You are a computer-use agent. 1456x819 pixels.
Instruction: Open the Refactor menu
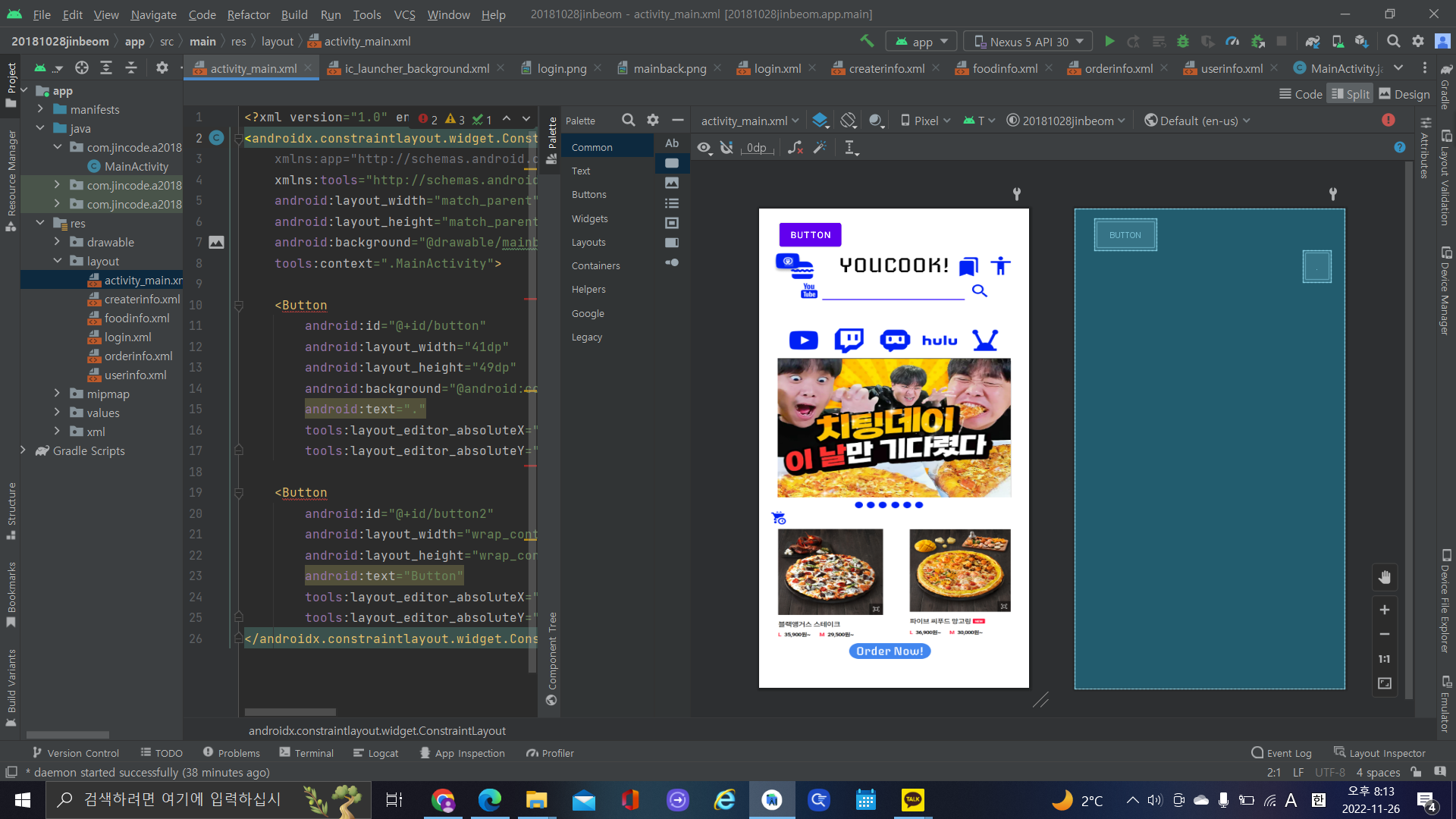[x=248, y=14]
